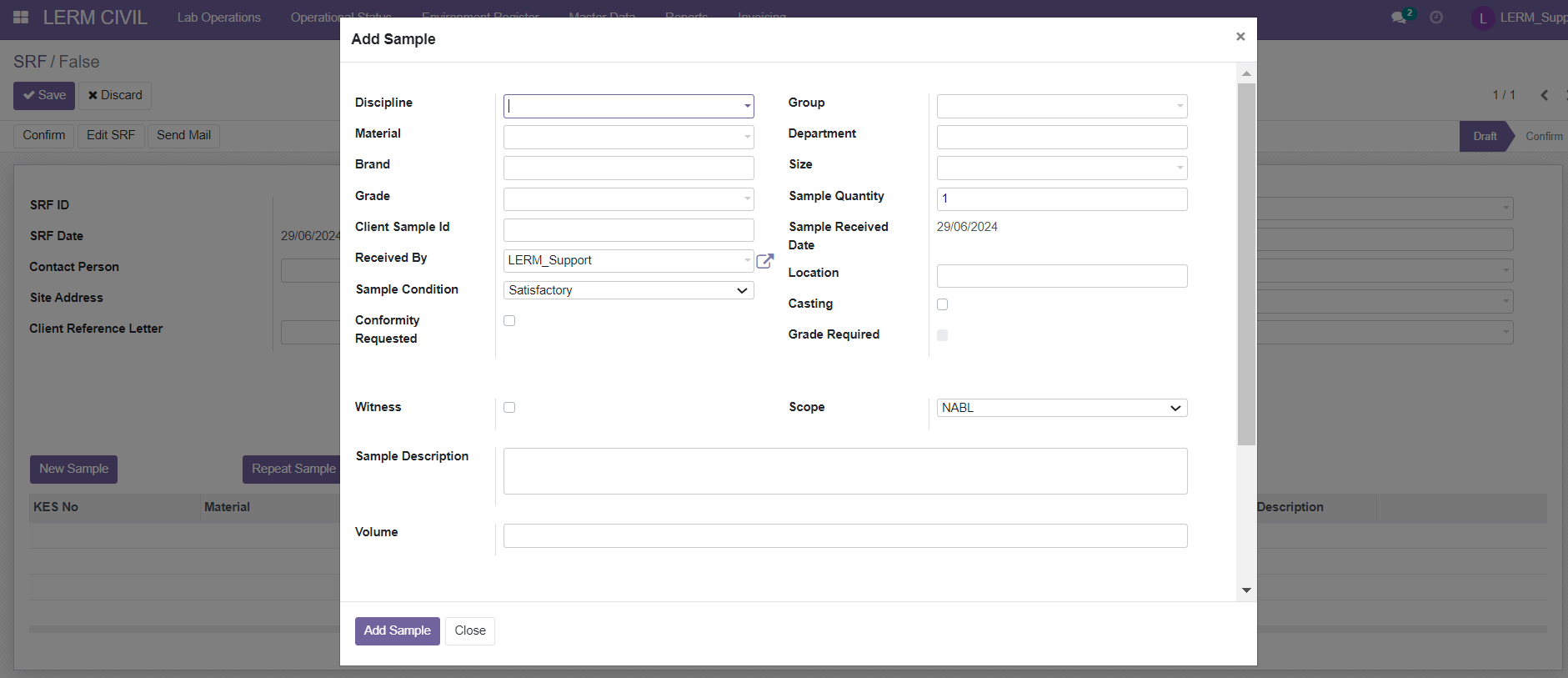Image resolution: width=1568 pixels, height=678 pixels.
Task: Click the Volume input field
Action: (845, 535)
